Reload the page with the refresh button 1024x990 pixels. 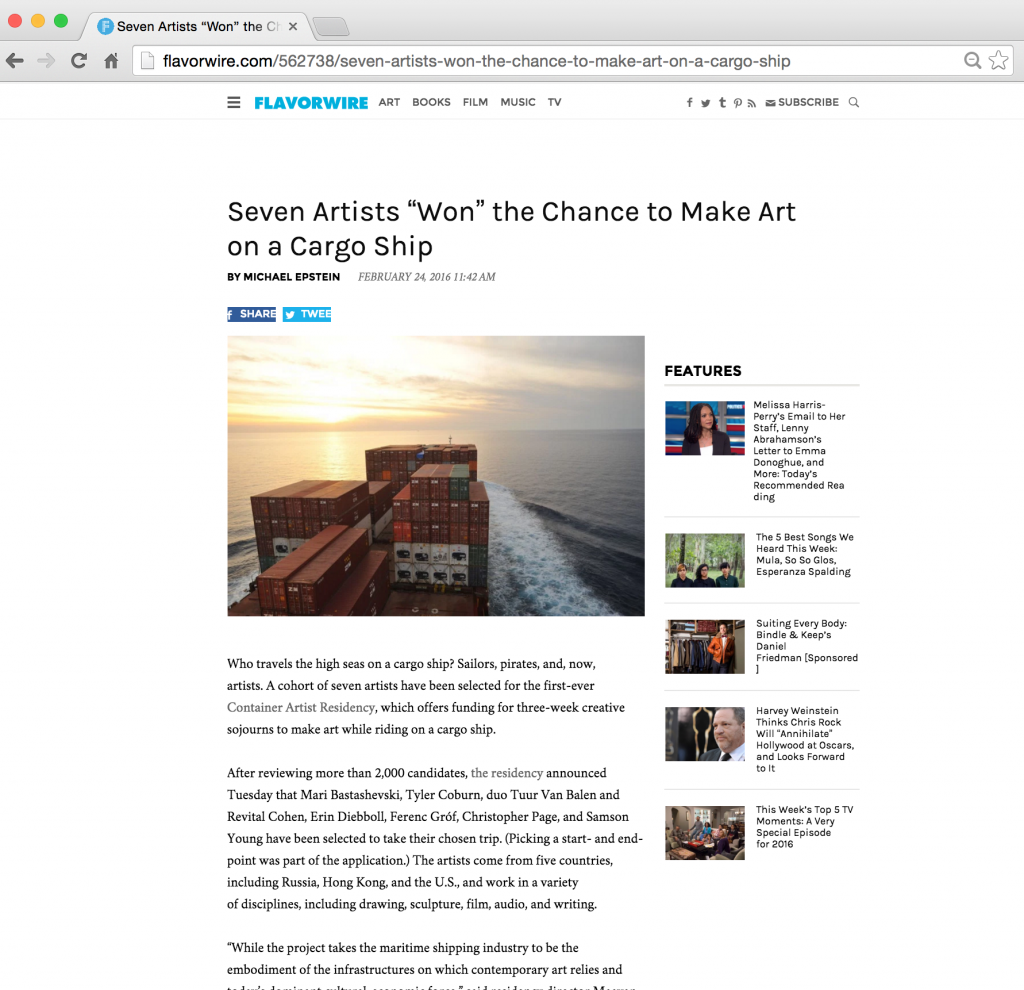click(79, 61)
